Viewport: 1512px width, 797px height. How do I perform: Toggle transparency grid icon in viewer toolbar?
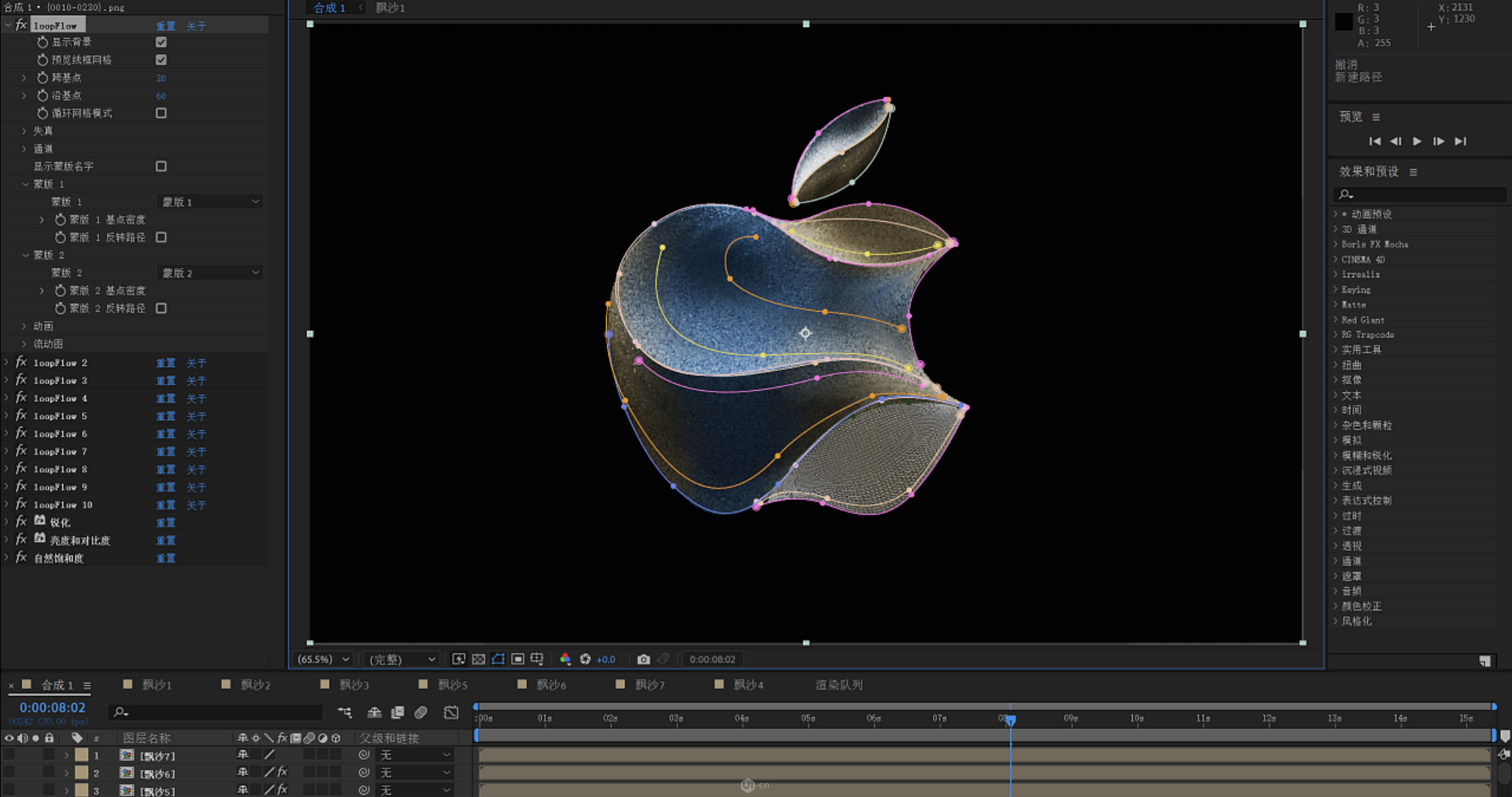pos(478,659)
